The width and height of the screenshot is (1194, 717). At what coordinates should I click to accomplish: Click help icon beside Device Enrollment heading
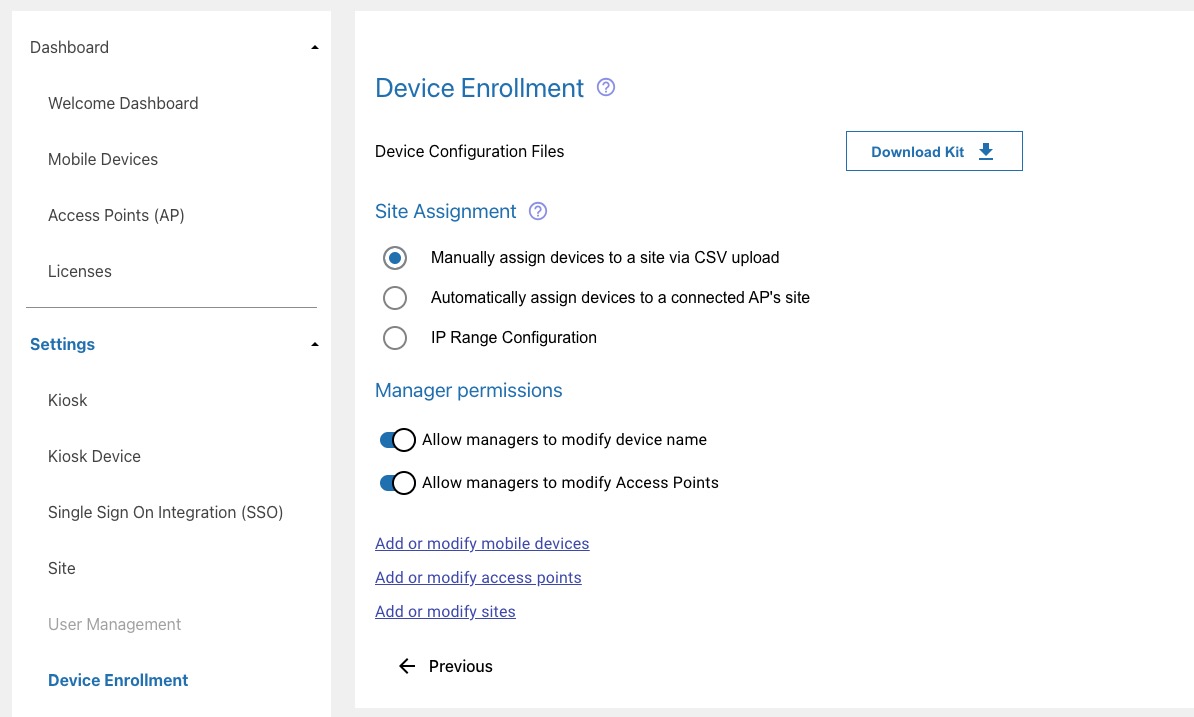pos(605,88)
